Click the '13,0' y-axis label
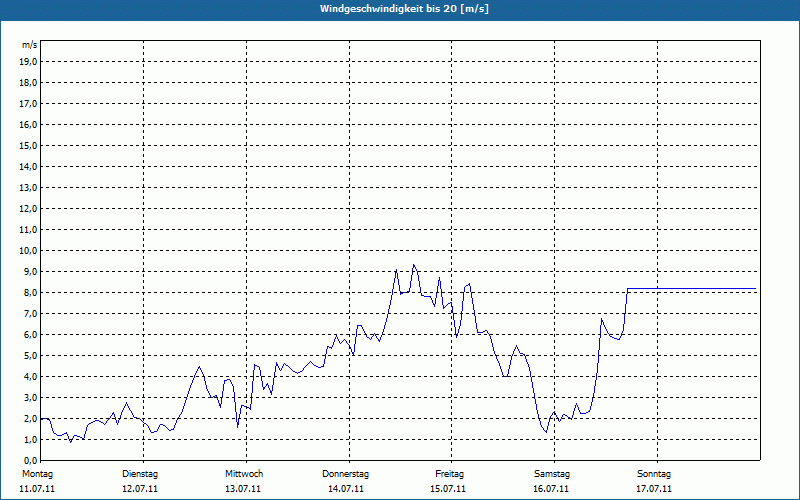The height and width of the screenshot is (500, 800). coord(28,188)
